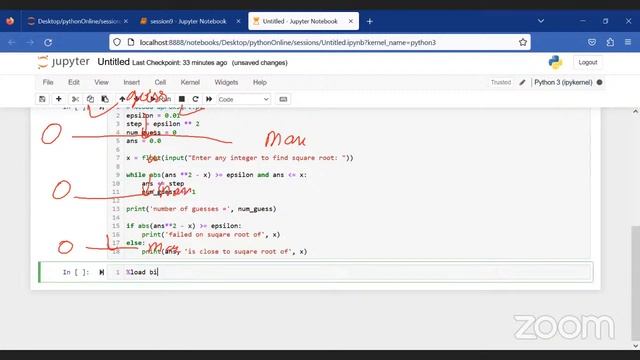Open the View menu

point(101,82)
